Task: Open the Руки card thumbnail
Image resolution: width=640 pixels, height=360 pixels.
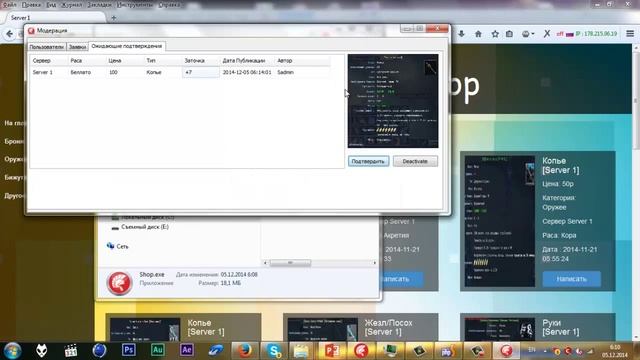Action: pos(500,329)
